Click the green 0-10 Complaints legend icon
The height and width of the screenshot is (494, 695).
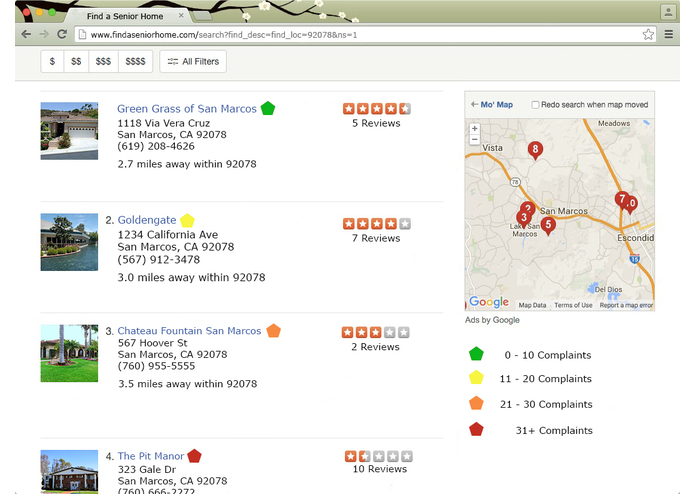476,354
